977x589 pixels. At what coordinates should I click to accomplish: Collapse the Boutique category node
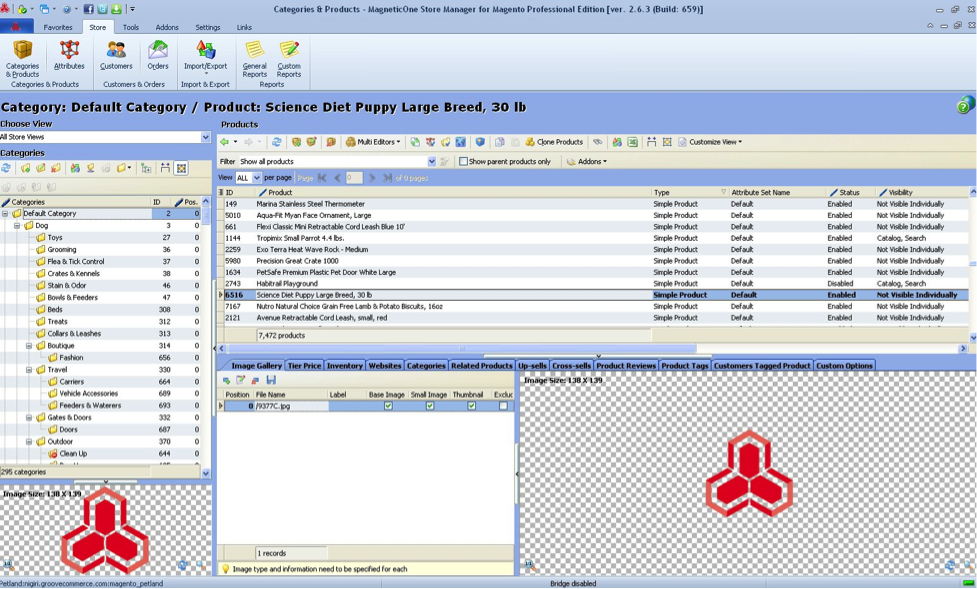point(29,345)
